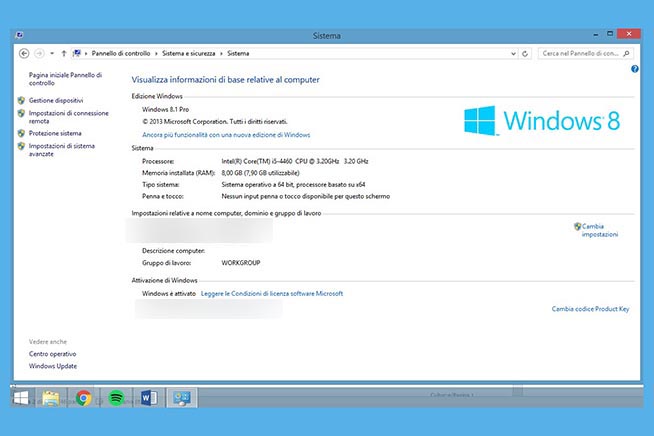Open the blue Help question mark
This screenshot has height=436, width=654.
[x=634, y=69]
